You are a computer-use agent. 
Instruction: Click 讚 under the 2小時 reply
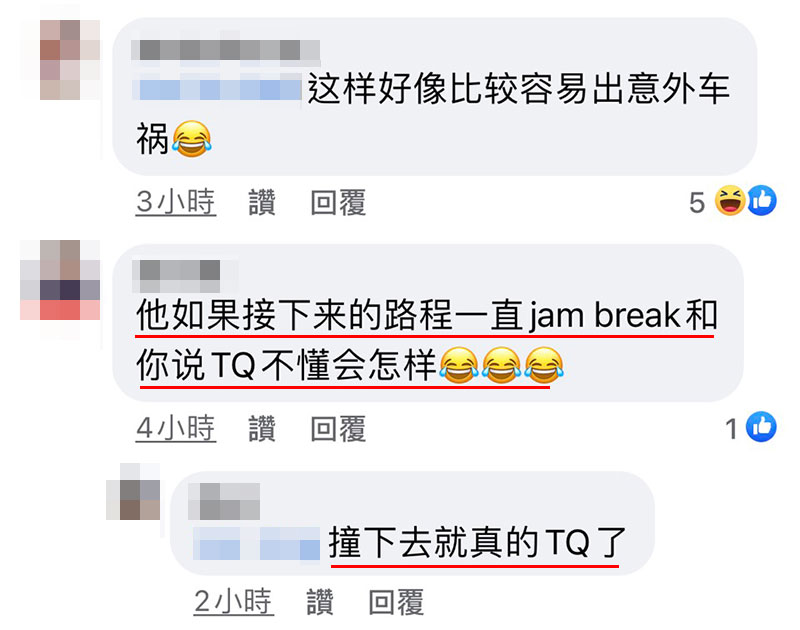320,602
